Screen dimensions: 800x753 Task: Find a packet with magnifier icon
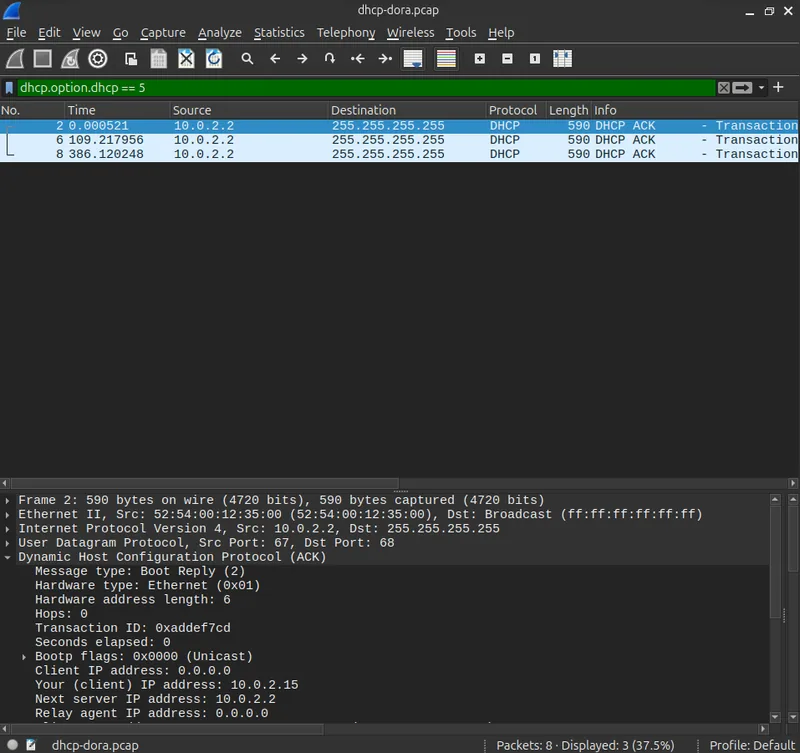pos(247,59)
